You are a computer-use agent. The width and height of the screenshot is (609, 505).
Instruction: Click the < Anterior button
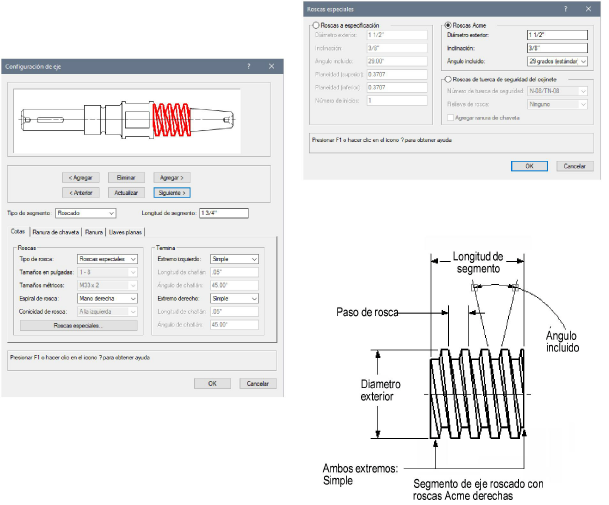(x=81, y=193)
